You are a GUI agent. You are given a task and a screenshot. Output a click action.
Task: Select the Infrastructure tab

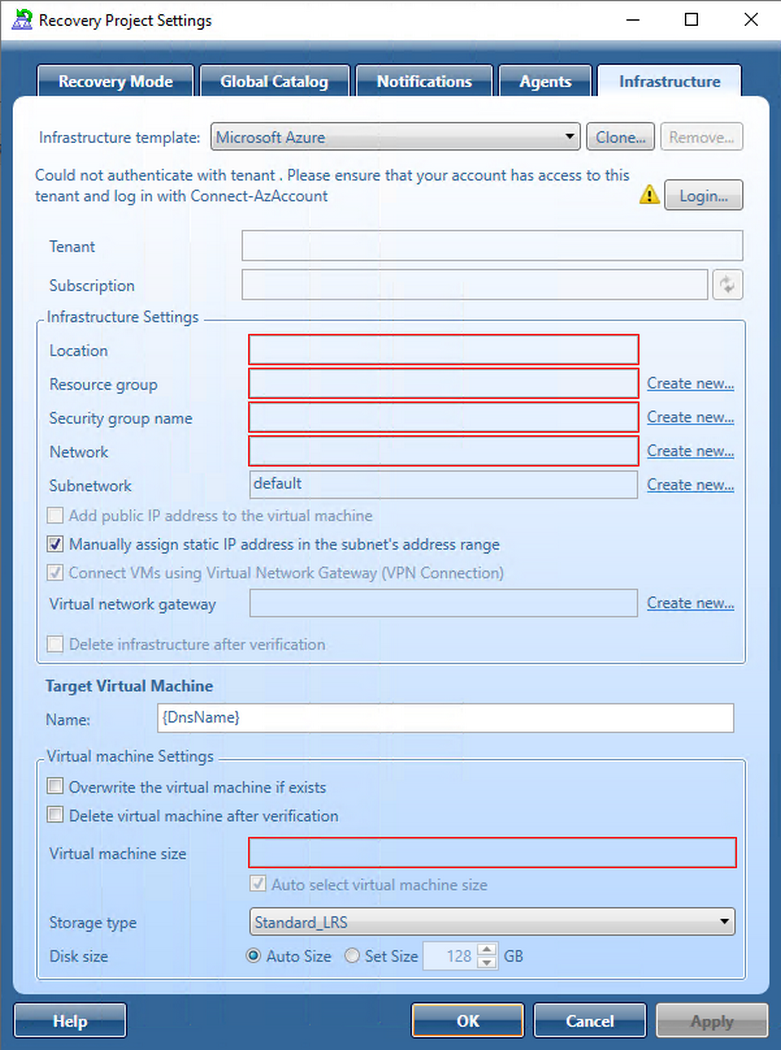pyautogui.click(x=670, y=81)
